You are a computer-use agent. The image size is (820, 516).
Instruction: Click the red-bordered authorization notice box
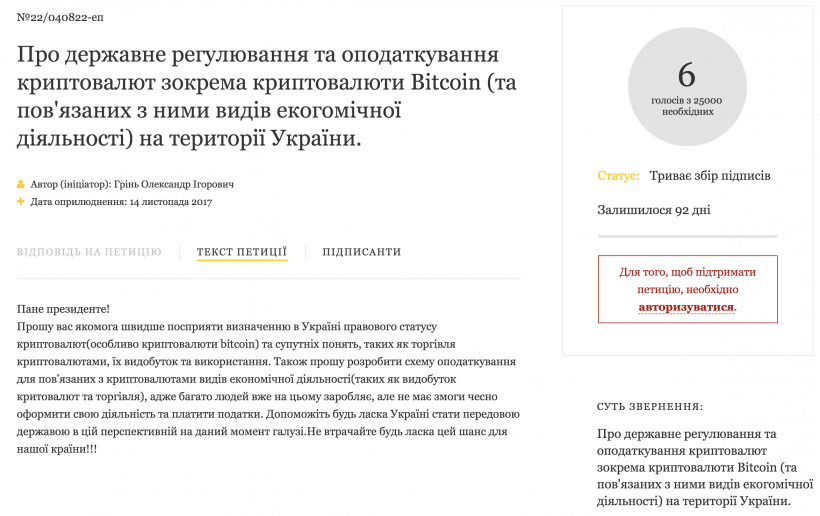click(687, 289)
